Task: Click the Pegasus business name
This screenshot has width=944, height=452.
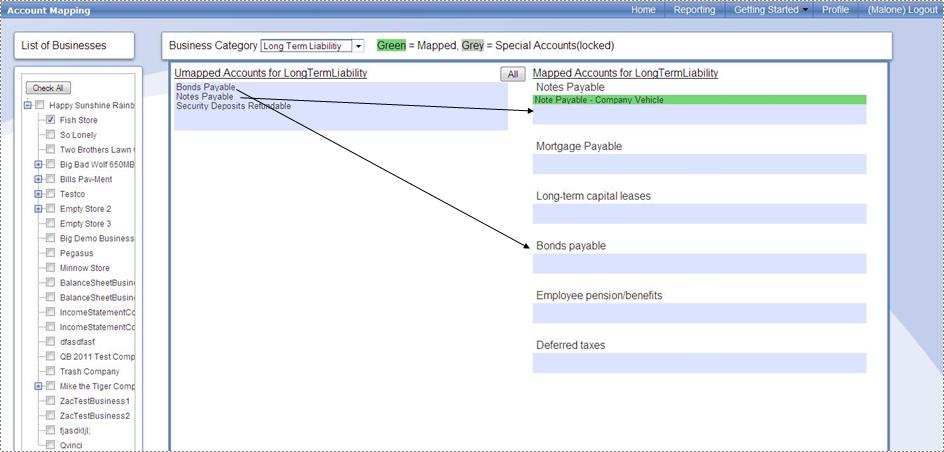Action: coord(76,253)
